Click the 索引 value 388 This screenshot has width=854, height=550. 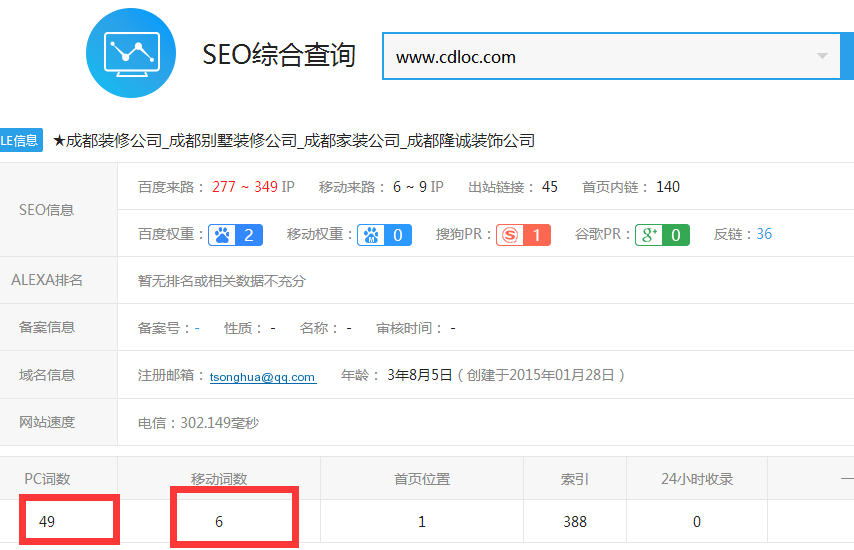[574, 521]
